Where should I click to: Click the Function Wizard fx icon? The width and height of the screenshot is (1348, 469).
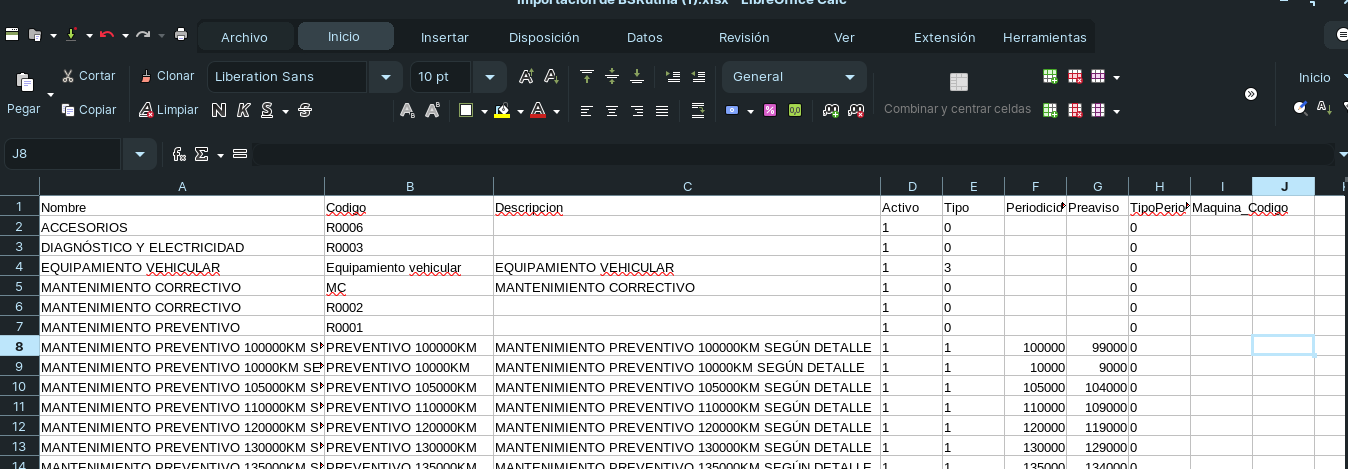click(179, 154)
